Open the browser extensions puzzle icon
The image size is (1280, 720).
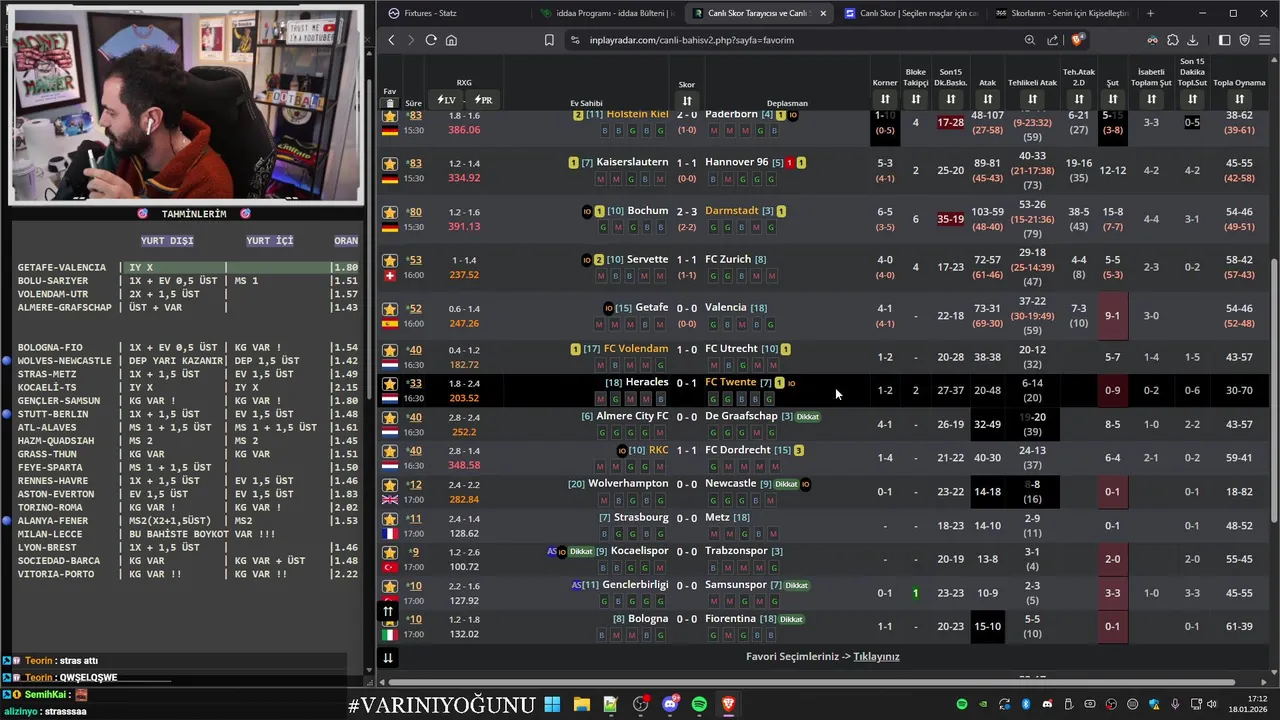(x=1173, y=40)
